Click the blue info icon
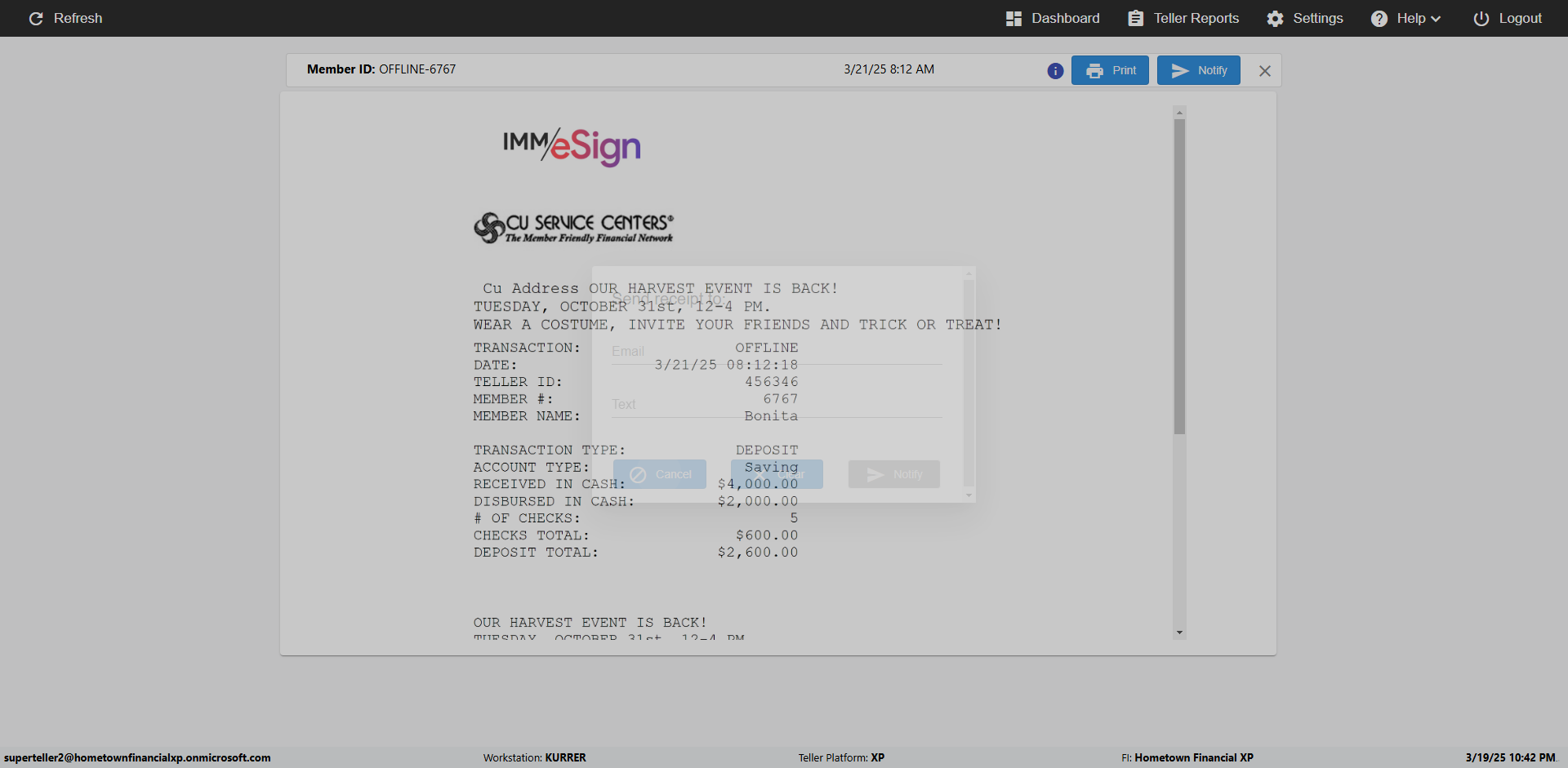Screen dimensions: 1568x768 pyautogui.click(x=1055, y=71)
